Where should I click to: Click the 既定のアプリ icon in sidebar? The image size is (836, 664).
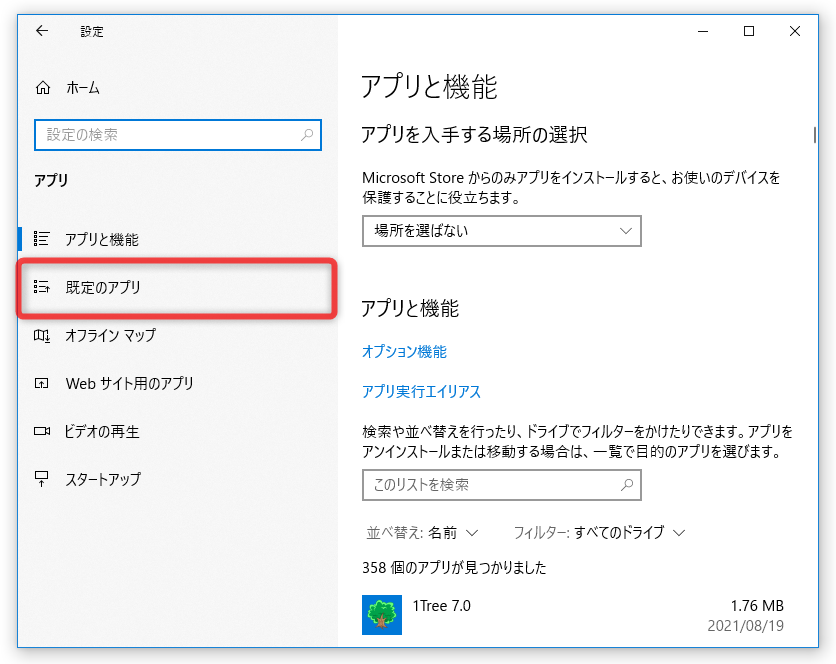[42, 287]
